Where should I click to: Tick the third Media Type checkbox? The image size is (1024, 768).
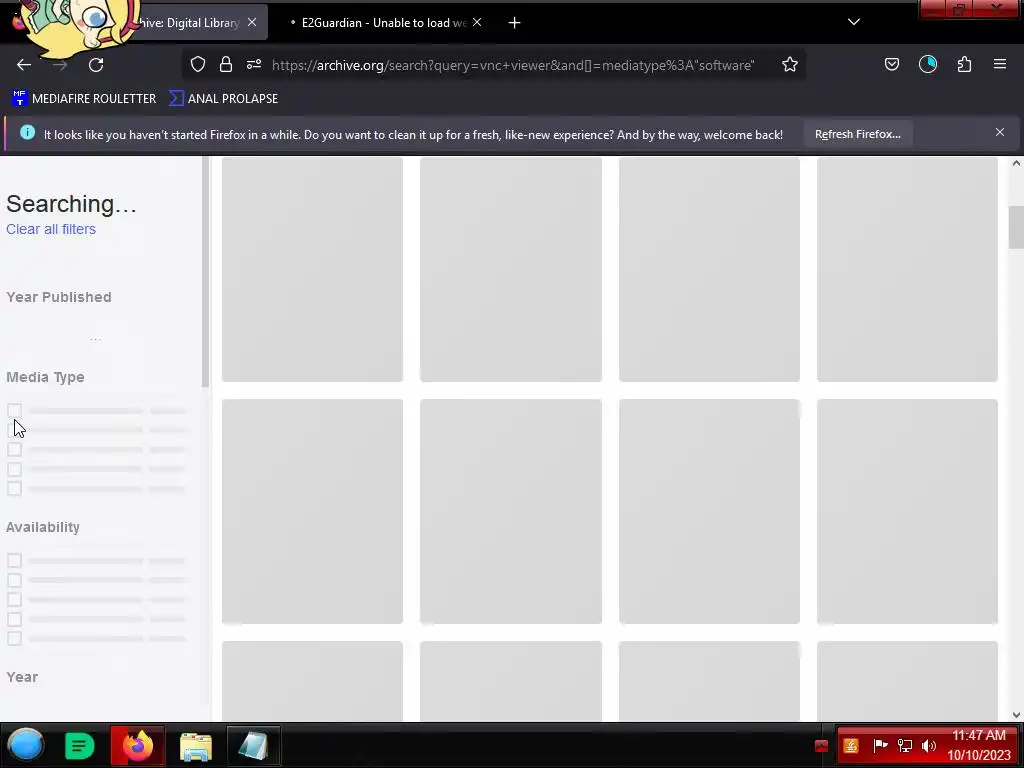pos(14,450)
